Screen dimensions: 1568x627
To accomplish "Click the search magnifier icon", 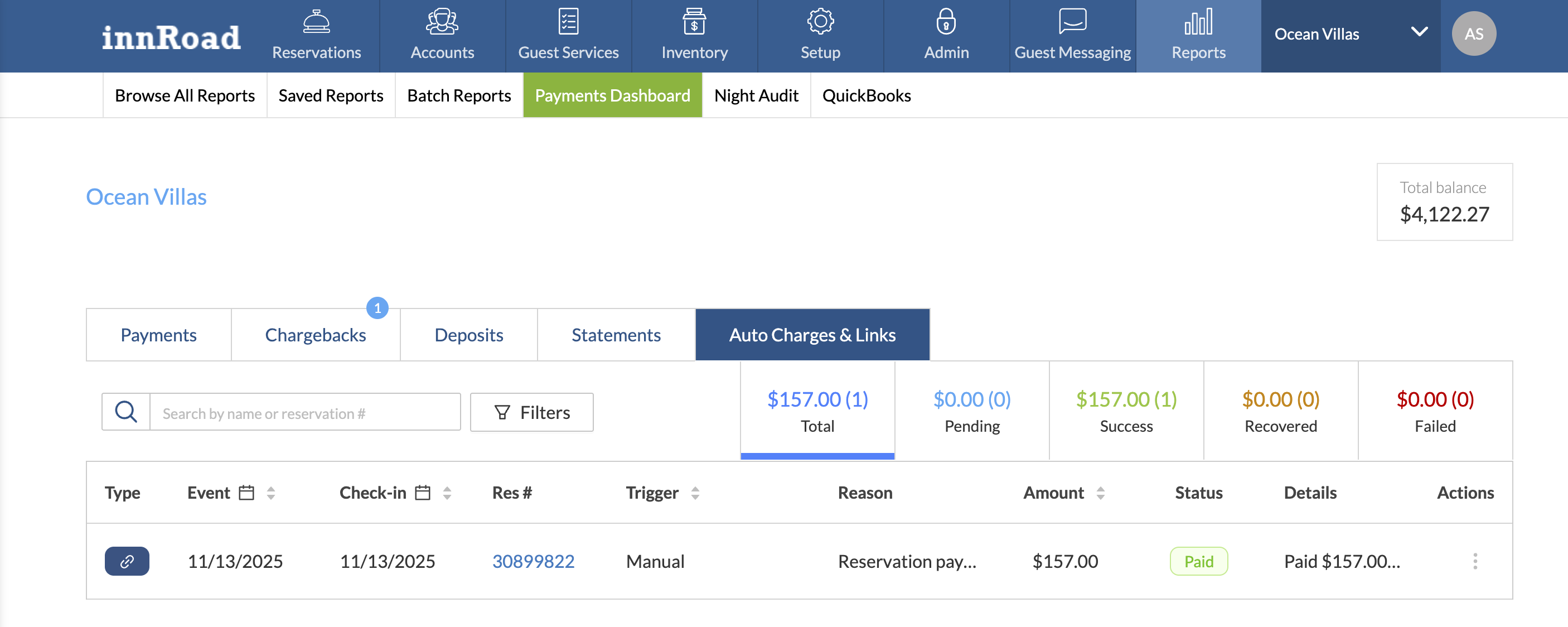I will (126, 412).
